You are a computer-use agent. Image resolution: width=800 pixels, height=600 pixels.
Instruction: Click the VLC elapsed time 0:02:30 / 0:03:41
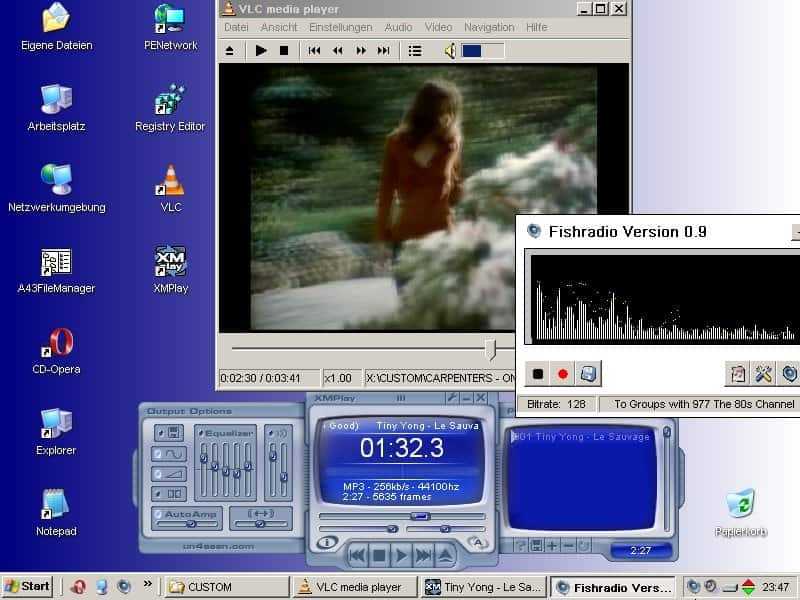pos(269,378)
